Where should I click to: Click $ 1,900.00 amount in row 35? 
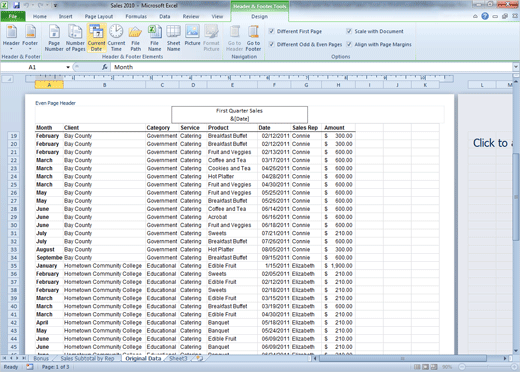[338, 266]
